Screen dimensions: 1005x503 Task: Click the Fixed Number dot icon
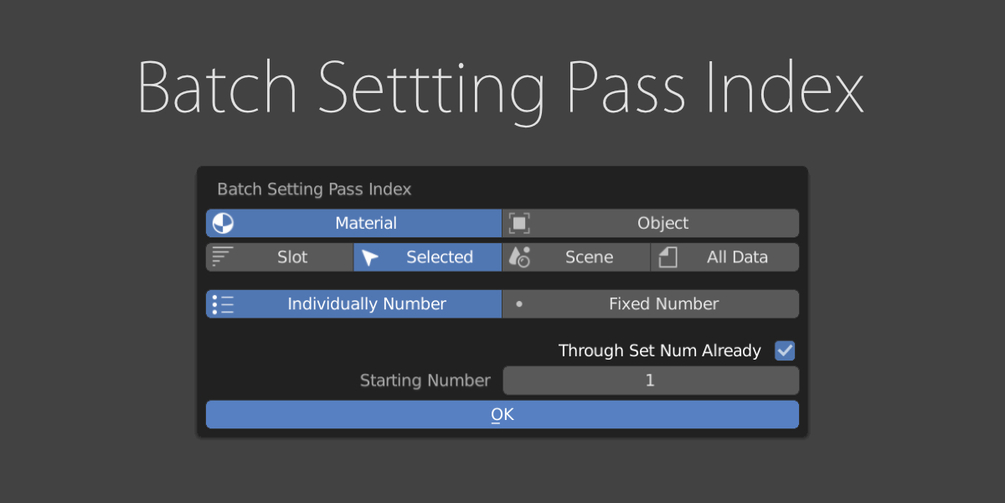point(519,304)
